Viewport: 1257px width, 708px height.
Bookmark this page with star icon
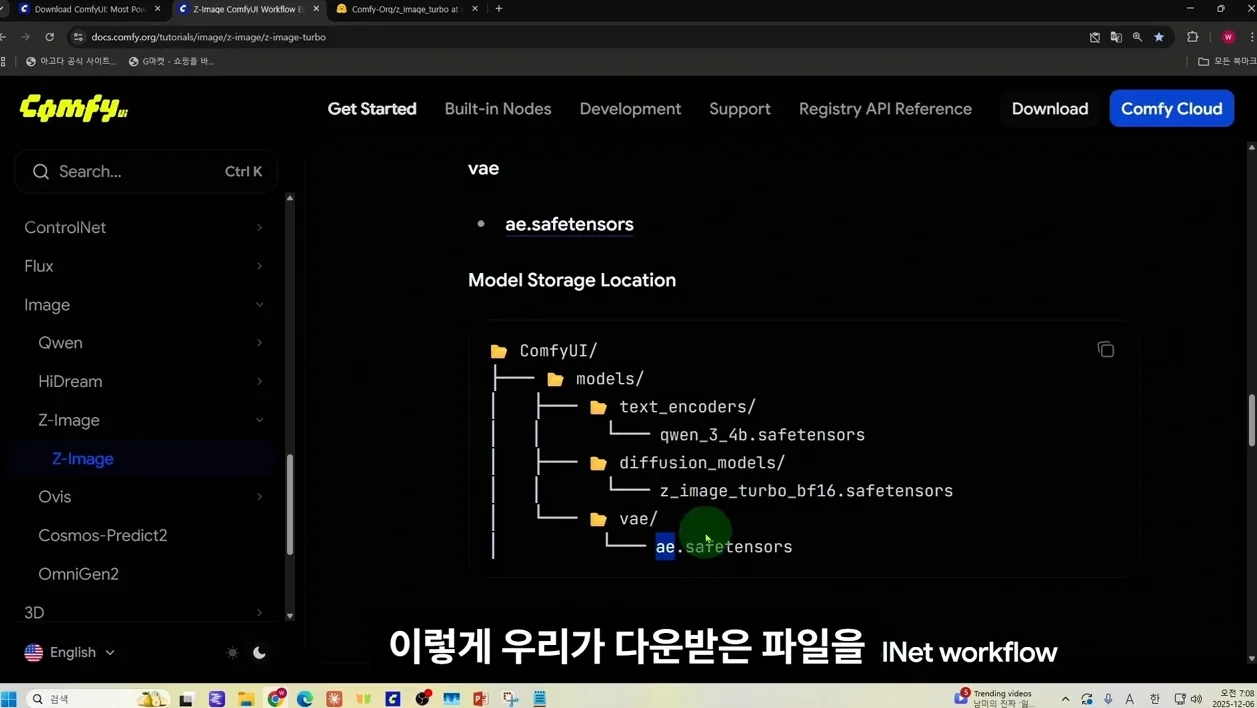[x=1159, y=37]
